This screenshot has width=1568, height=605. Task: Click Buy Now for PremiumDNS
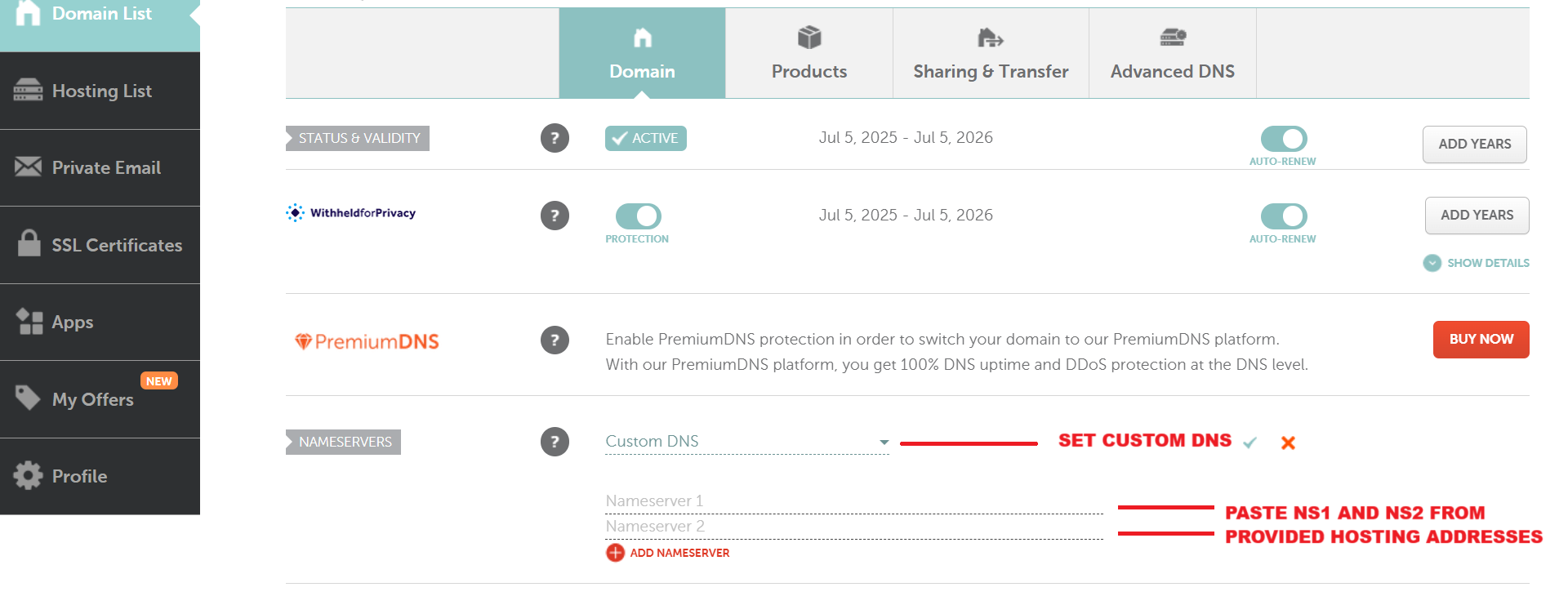[1481, 339]
